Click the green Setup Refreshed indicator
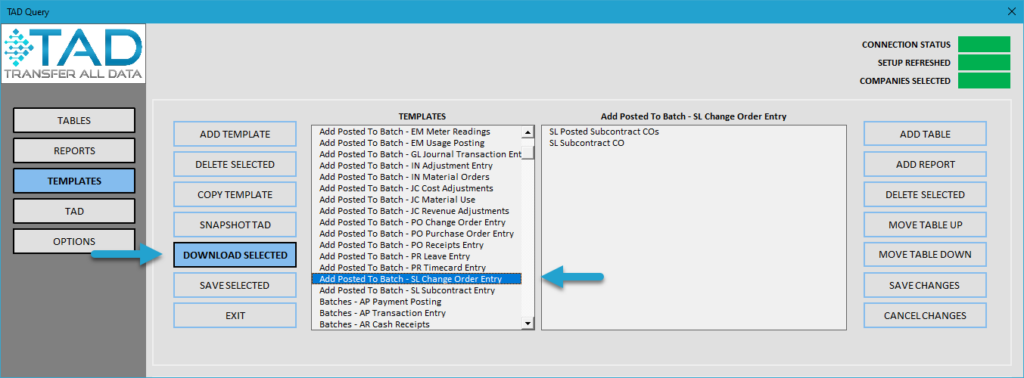Image resolution: width=1024 pixels, height=378 pixels. click(984, 63)
